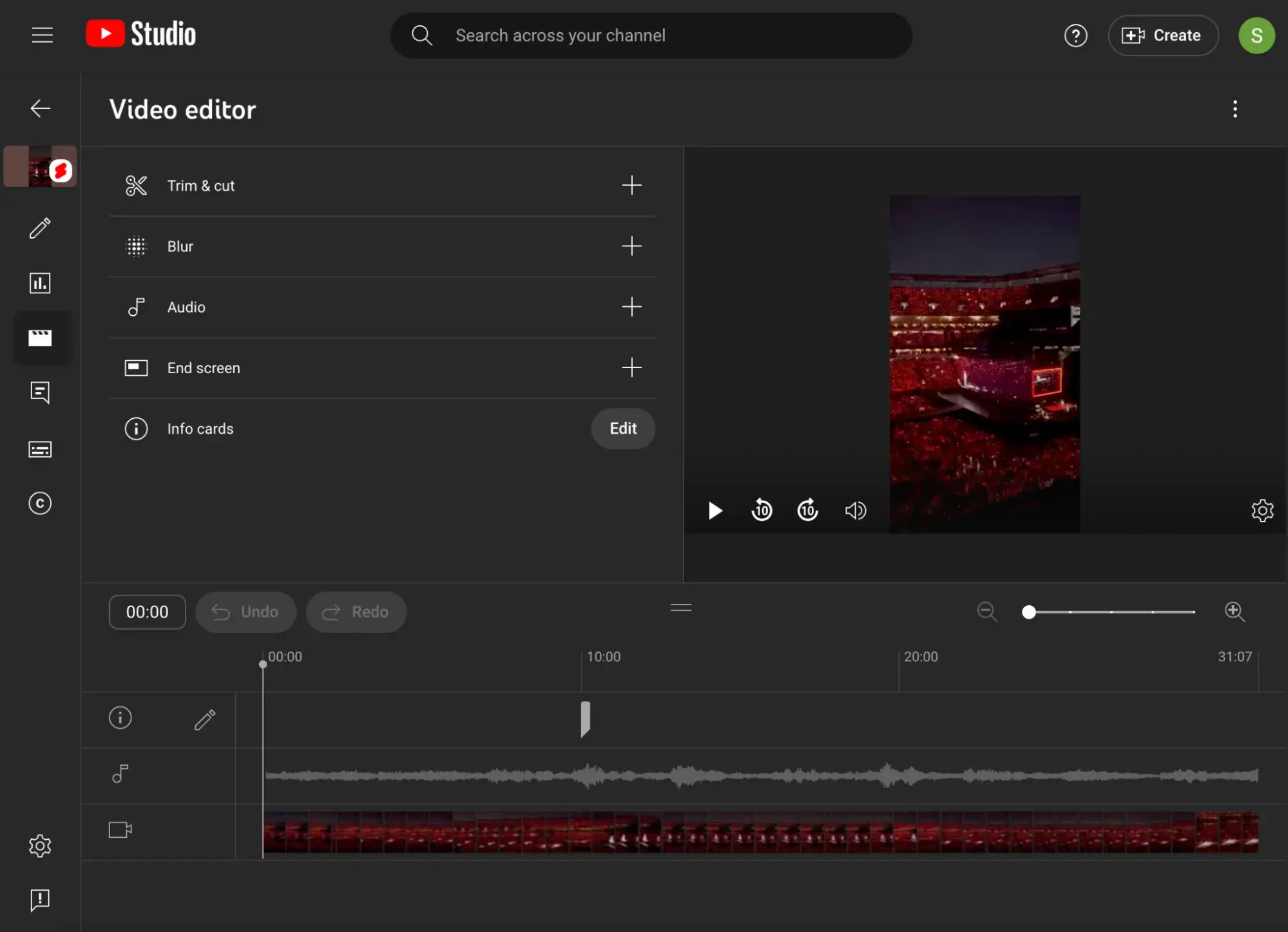Open Subtitles in the sidebar
The width and height of the screenshot is (1288, 932).
40,449
